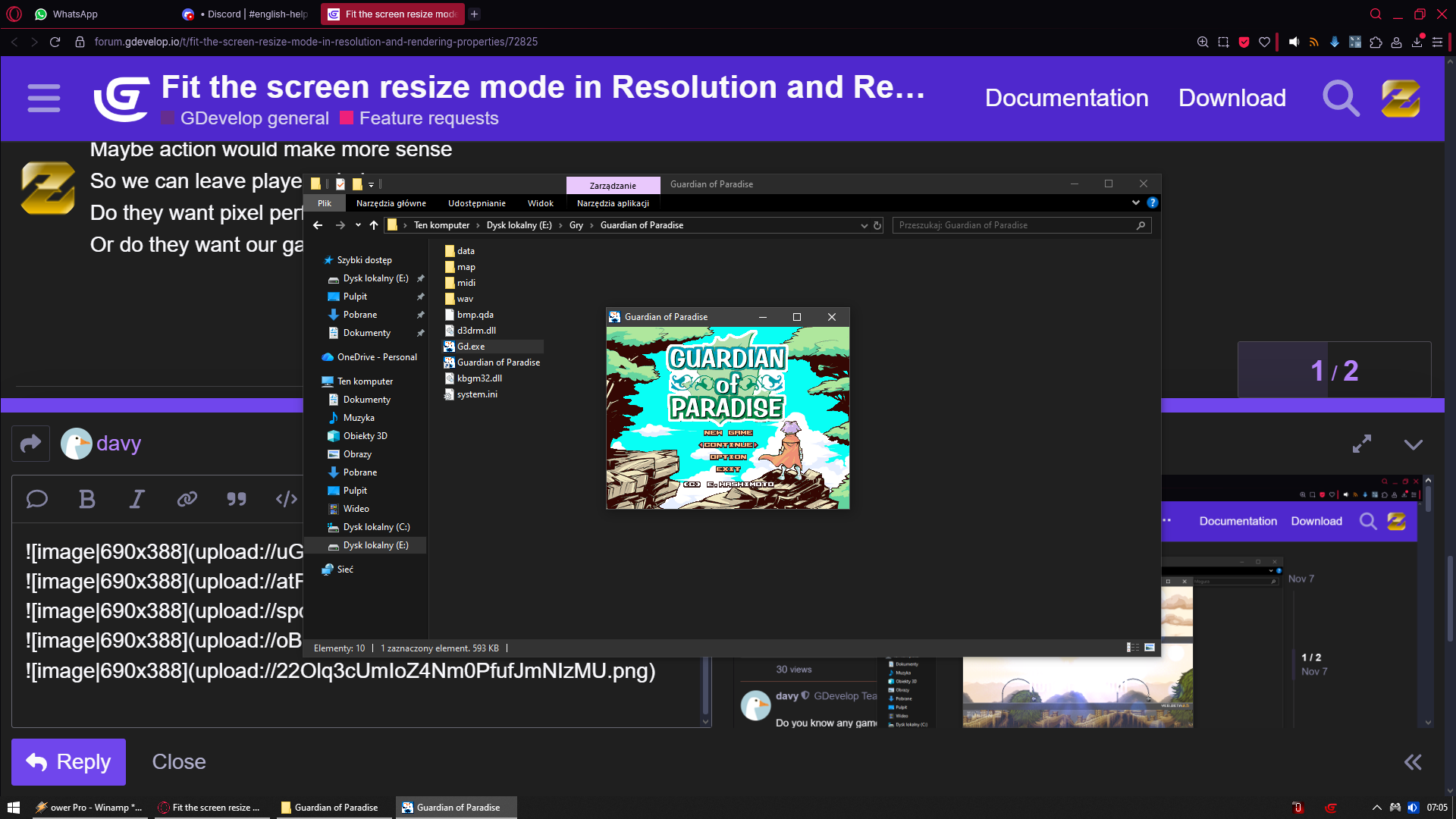Screen dimensions: 1456x819
Task: Click the reply-to share arrow next to davy
Action: coord(30,444)
